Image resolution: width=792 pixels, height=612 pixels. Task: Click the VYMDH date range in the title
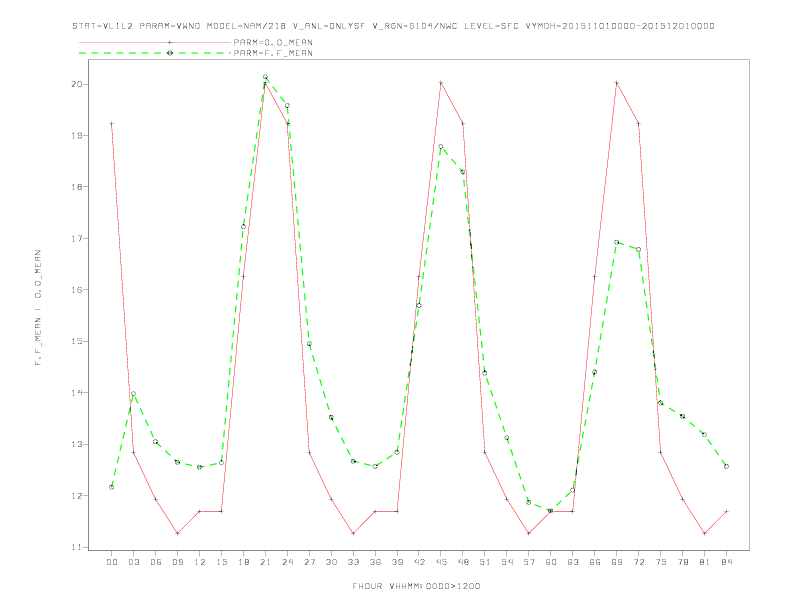pos(620,26)
